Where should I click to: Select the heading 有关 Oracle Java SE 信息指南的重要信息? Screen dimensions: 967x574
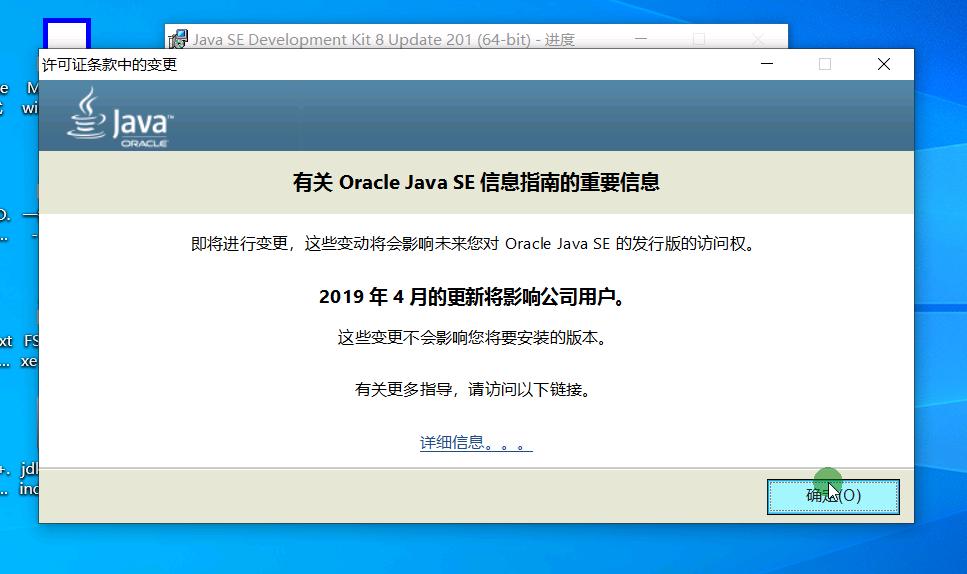(x=476, y=182)
